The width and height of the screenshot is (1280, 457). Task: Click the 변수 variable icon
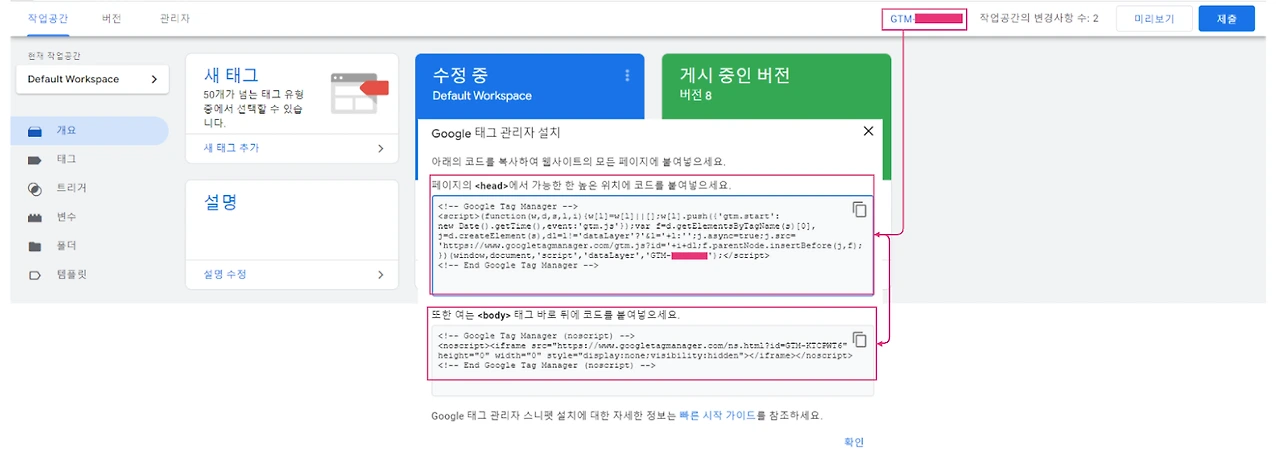[35, 217]
